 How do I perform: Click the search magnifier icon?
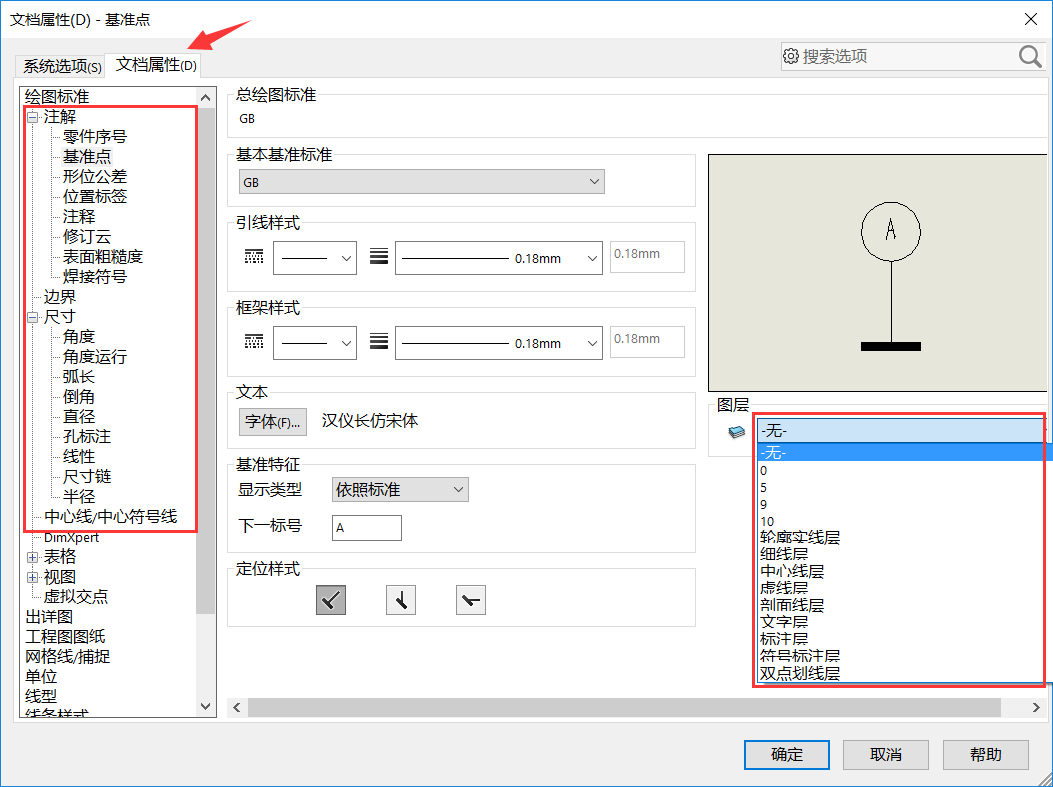pyautogui.click(x=1029, y=56)
